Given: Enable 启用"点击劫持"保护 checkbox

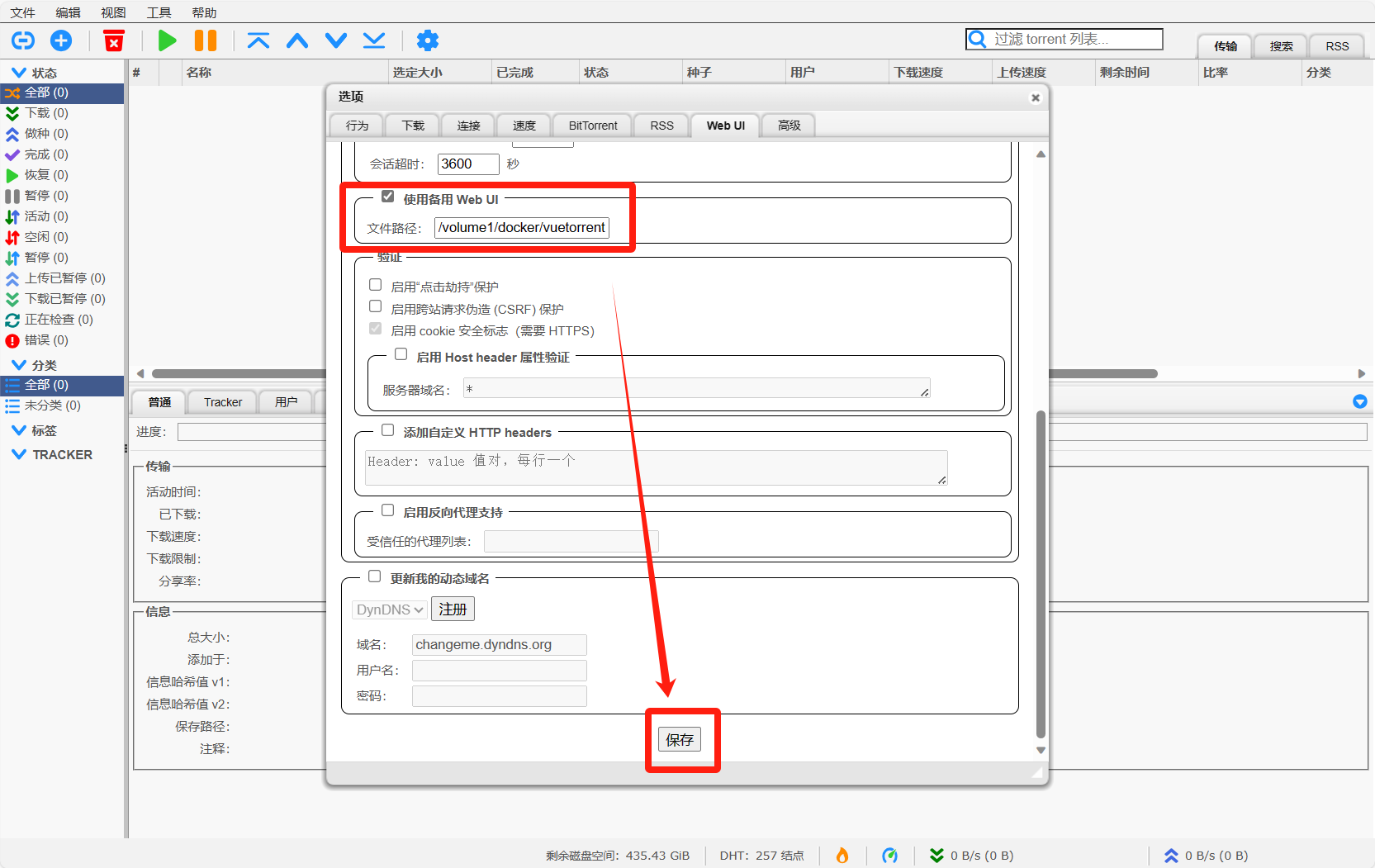Looking at the screenshot, I should [x=375, y=285].
